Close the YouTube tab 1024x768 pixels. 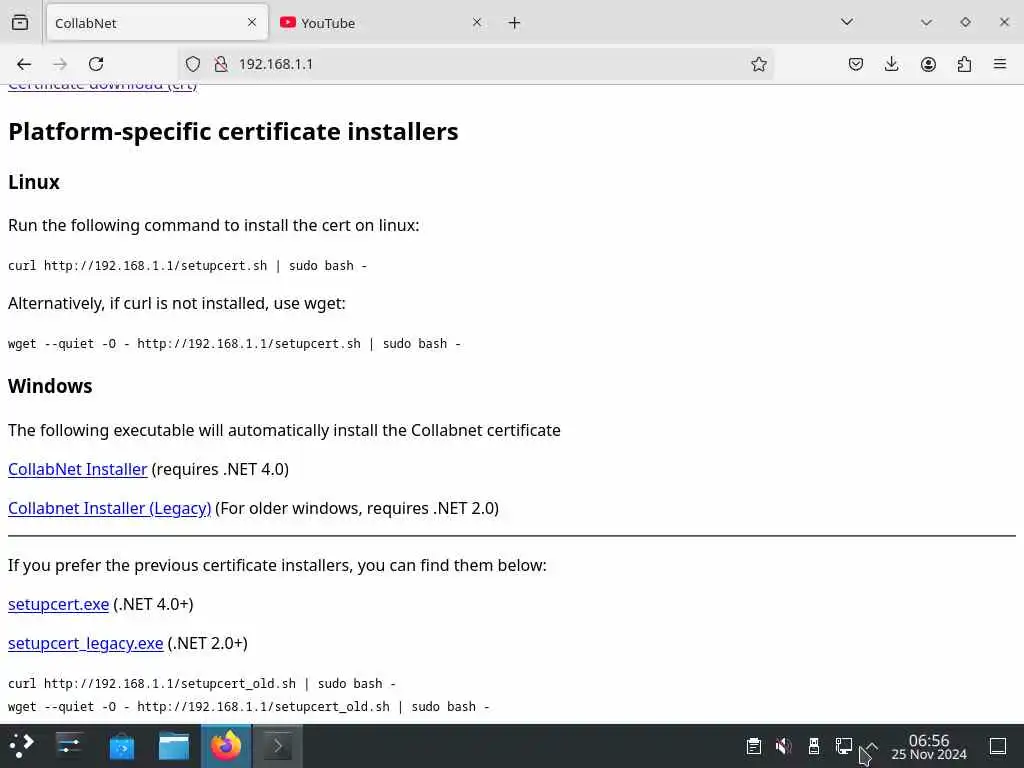[x=477, y=22]
